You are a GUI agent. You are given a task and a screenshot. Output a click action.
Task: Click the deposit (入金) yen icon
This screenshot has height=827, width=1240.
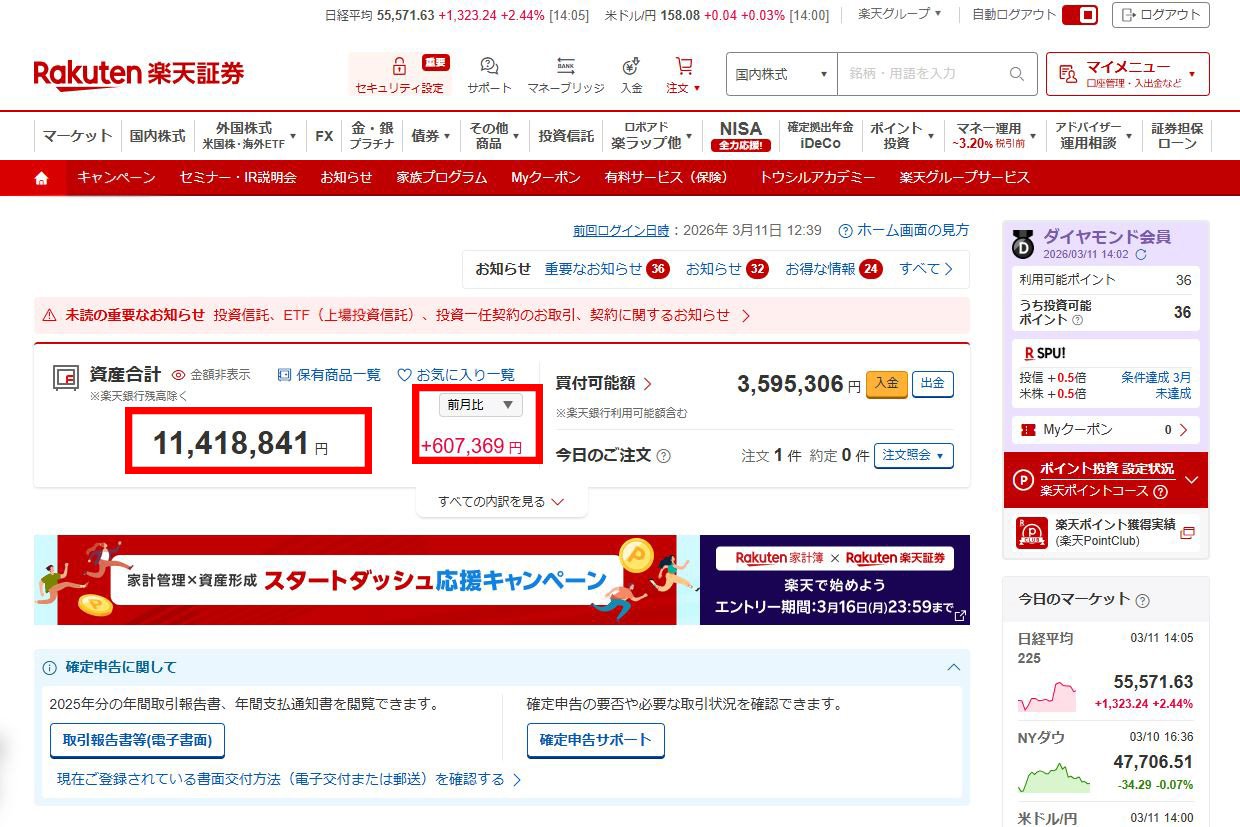click(x=631, y=67)
